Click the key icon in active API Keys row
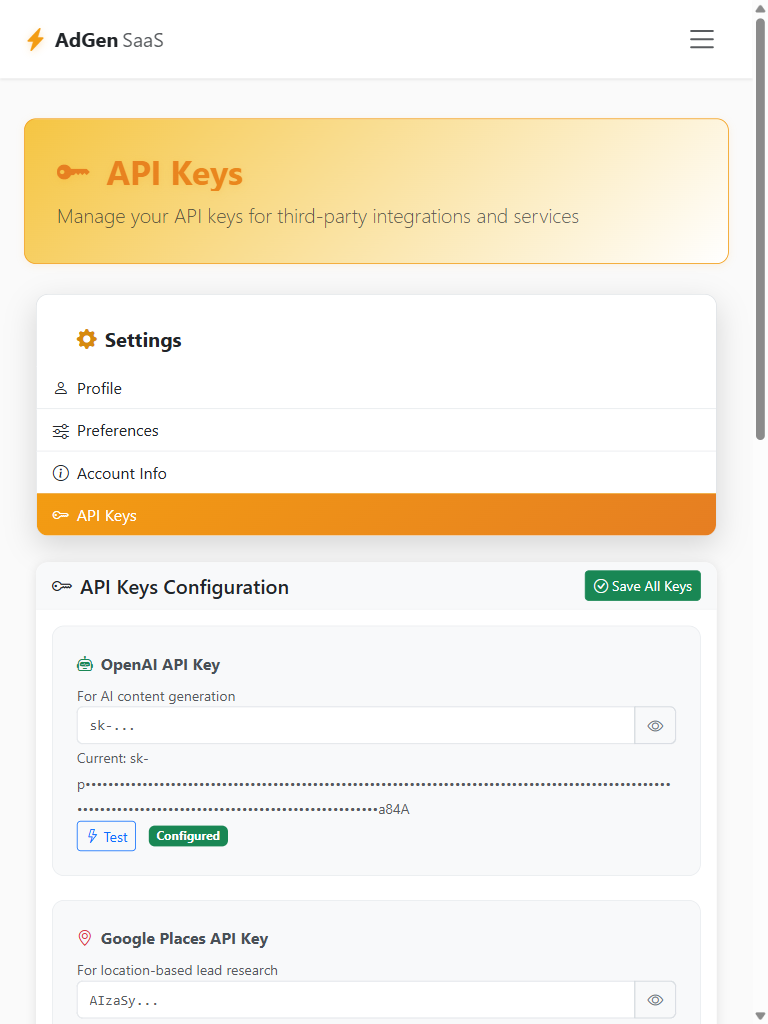 [x=61, y=515]
